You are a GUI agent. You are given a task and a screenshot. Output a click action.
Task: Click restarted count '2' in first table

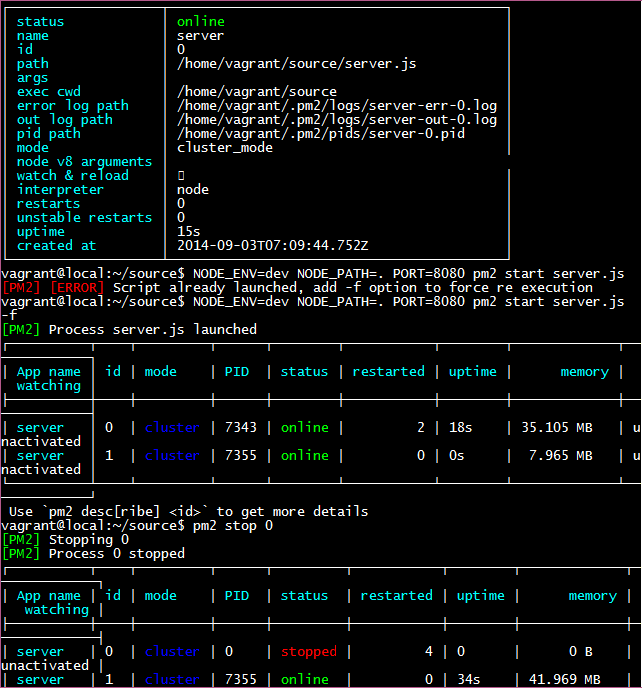421,427
